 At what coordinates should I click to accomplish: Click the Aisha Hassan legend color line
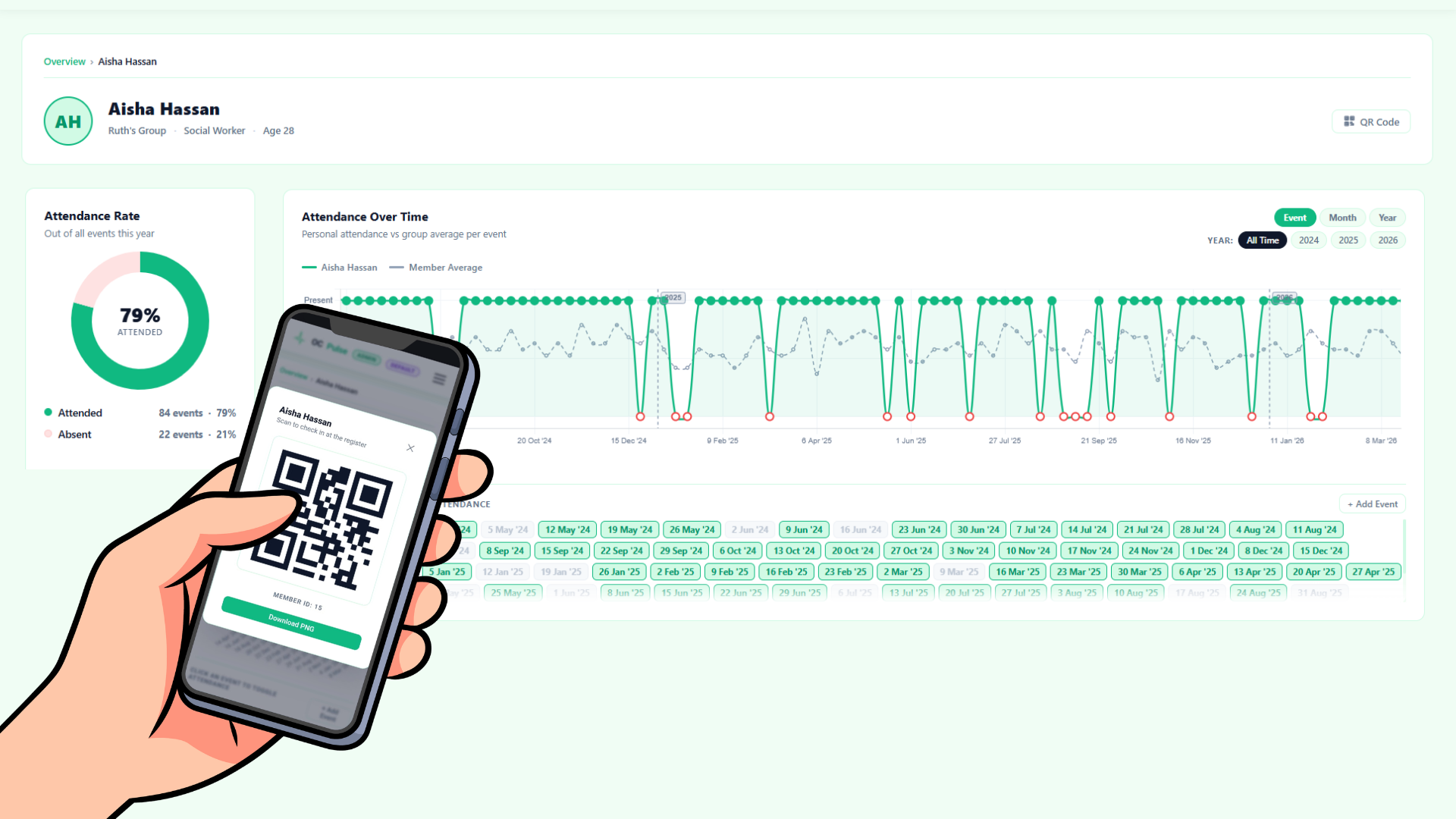pyautogui.click(x=309, y=268)
